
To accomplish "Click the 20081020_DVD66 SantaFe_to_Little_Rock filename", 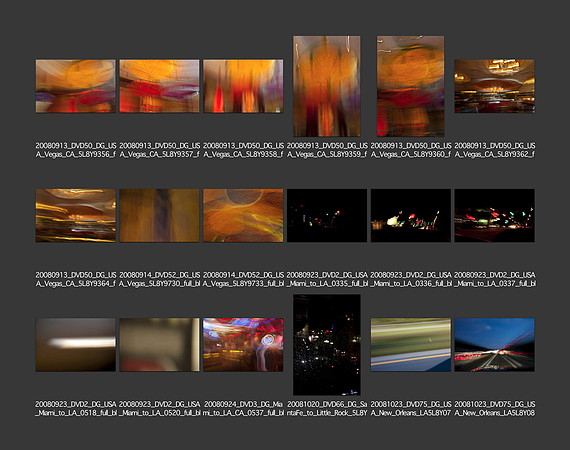I will [327, 408].
